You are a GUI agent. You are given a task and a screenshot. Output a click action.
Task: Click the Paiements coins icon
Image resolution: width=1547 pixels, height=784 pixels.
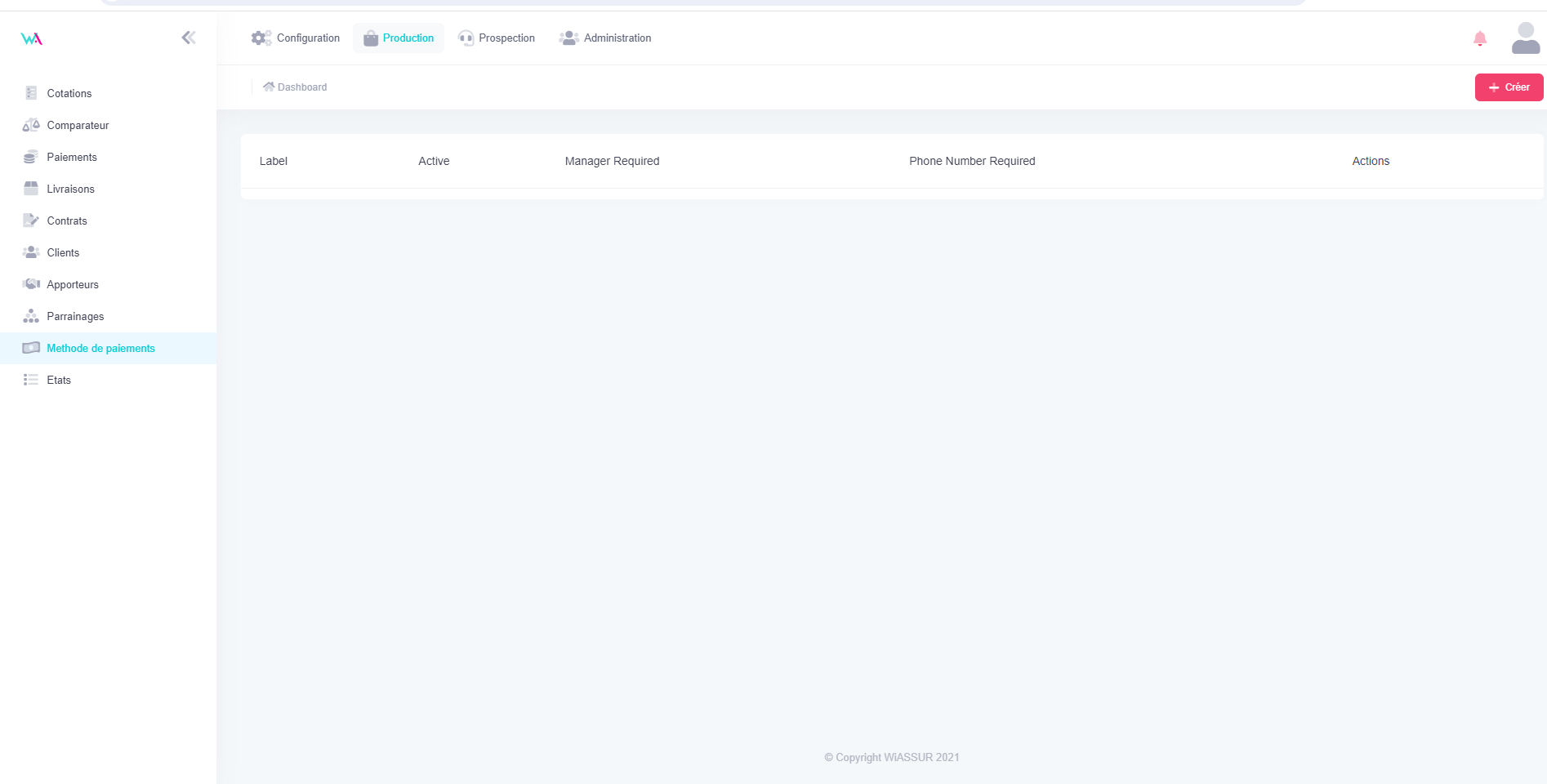point(31,157)
